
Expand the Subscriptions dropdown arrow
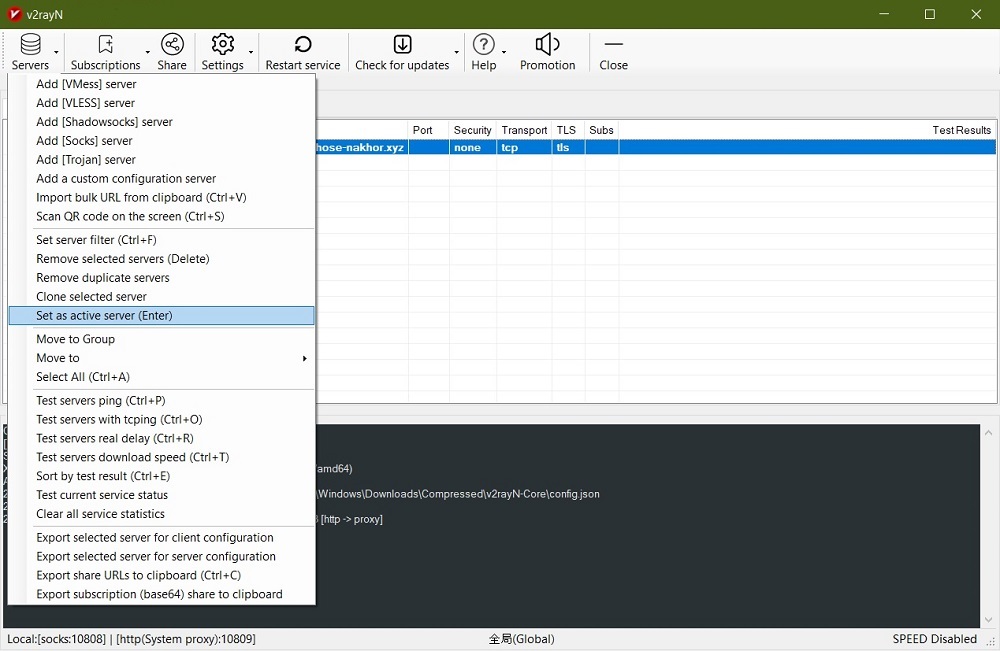pos(148,52)
